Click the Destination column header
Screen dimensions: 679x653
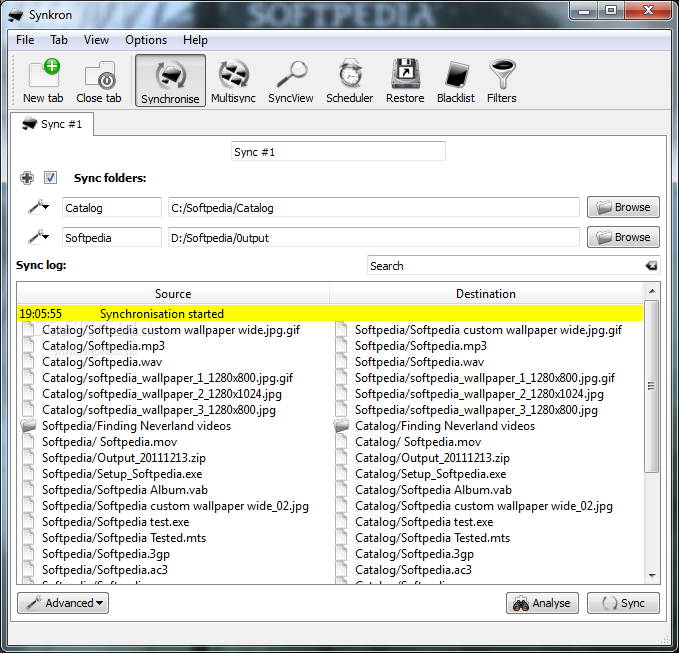pos(486,294)
